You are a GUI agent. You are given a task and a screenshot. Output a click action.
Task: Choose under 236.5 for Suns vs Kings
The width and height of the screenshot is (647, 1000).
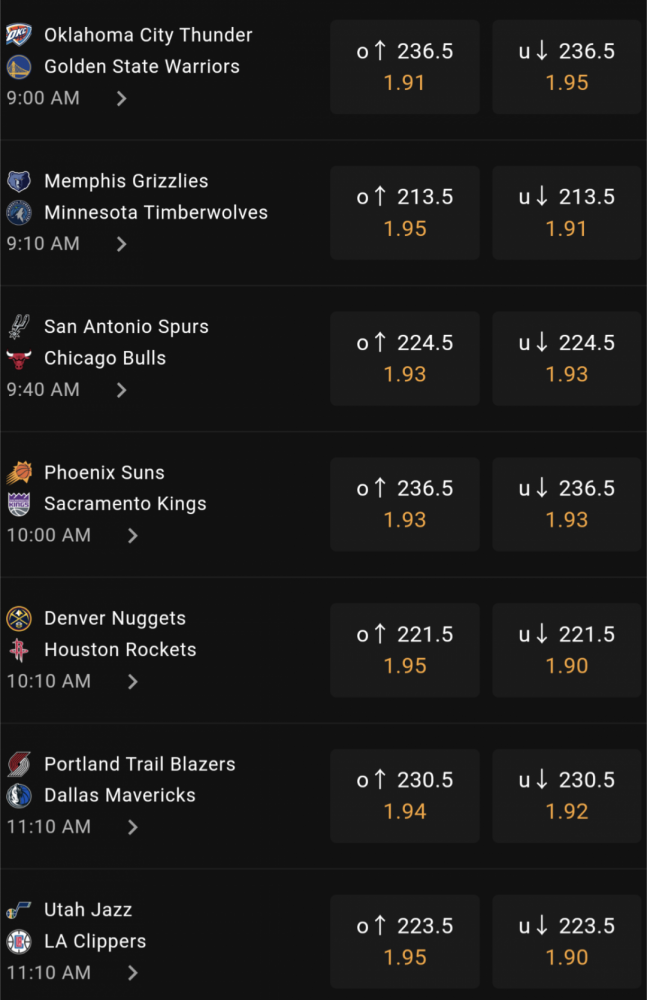coord(567,504)
